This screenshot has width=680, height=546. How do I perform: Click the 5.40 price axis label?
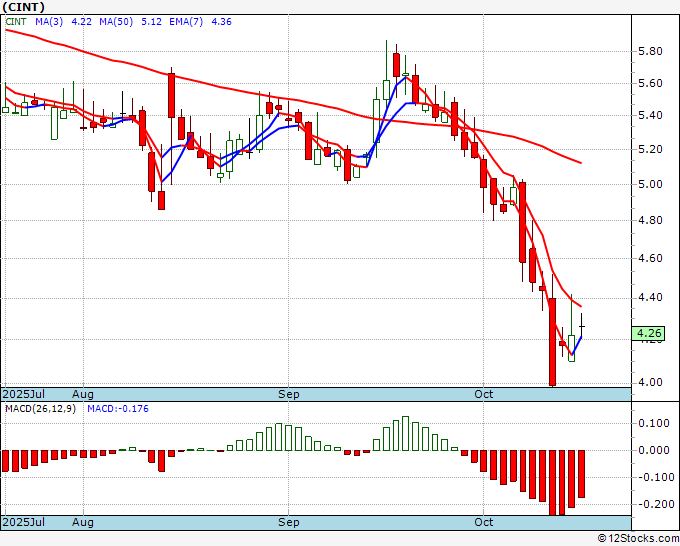(x=651, y=115)
